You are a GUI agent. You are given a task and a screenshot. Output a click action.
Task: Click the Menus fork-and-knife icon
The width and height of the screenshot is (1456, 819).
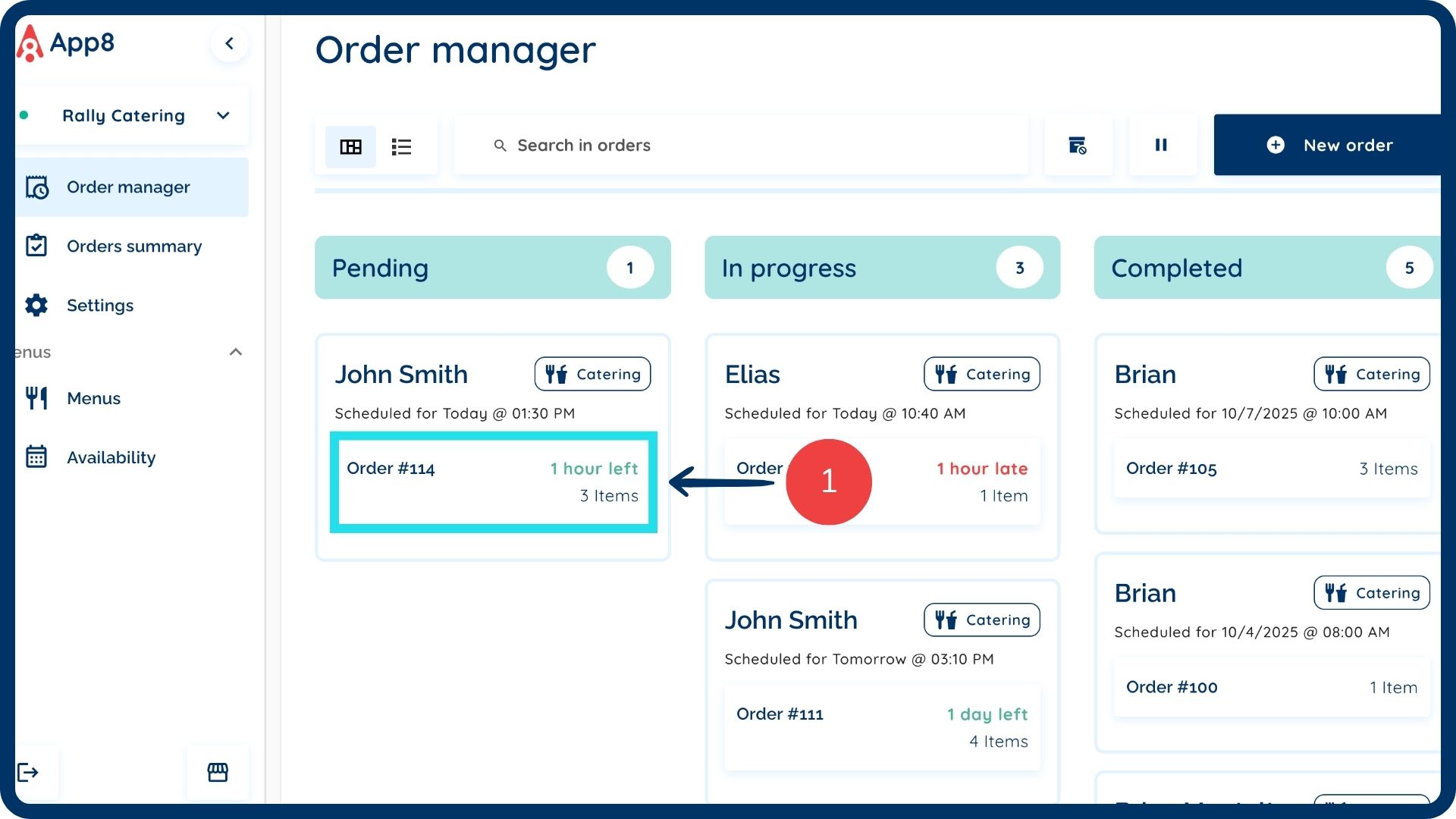tap(36, 398)
